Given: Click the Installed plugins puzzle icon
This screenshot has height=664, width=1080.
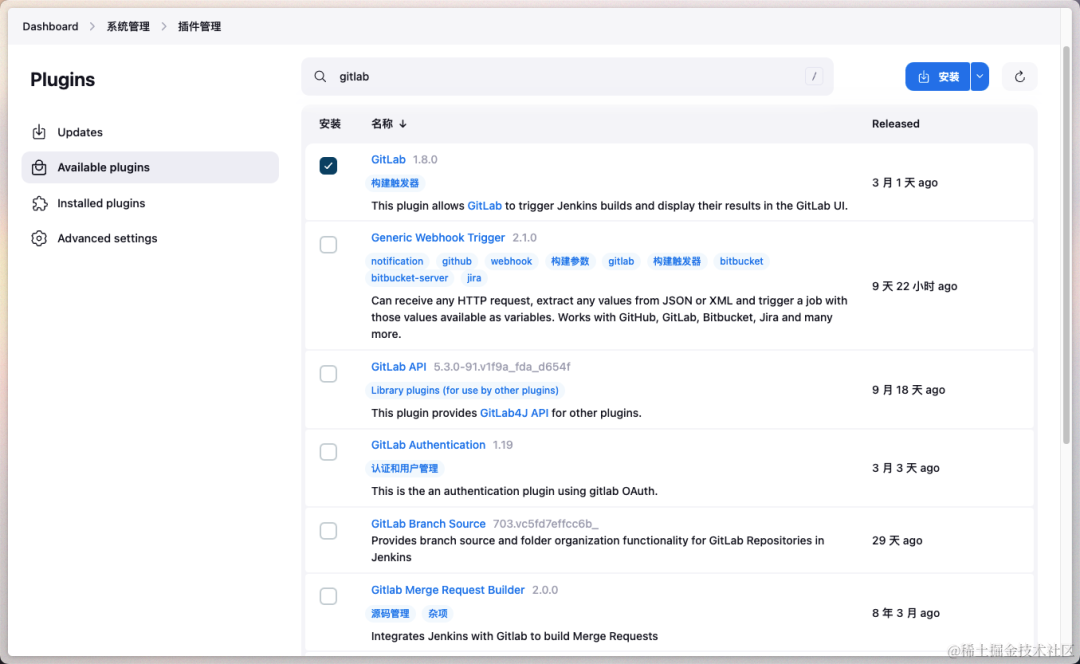Looking at the screenshot, I should 39,203.
